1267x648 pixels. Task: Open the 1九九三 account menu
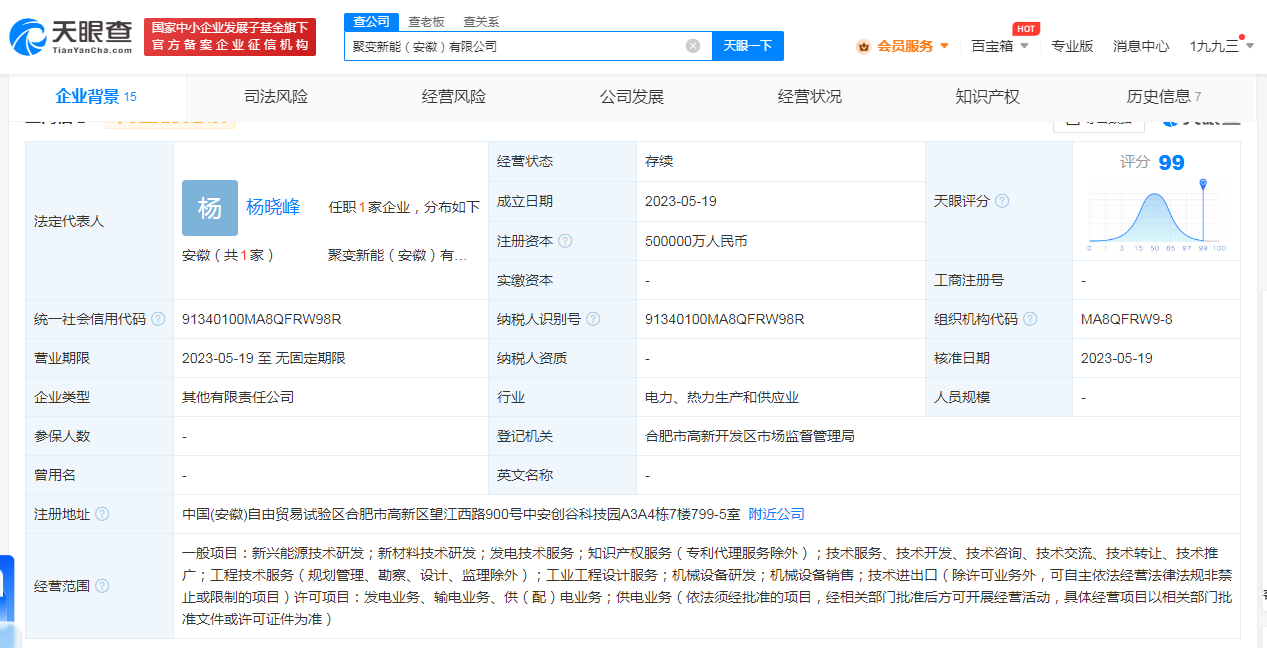click(1221, 46)
